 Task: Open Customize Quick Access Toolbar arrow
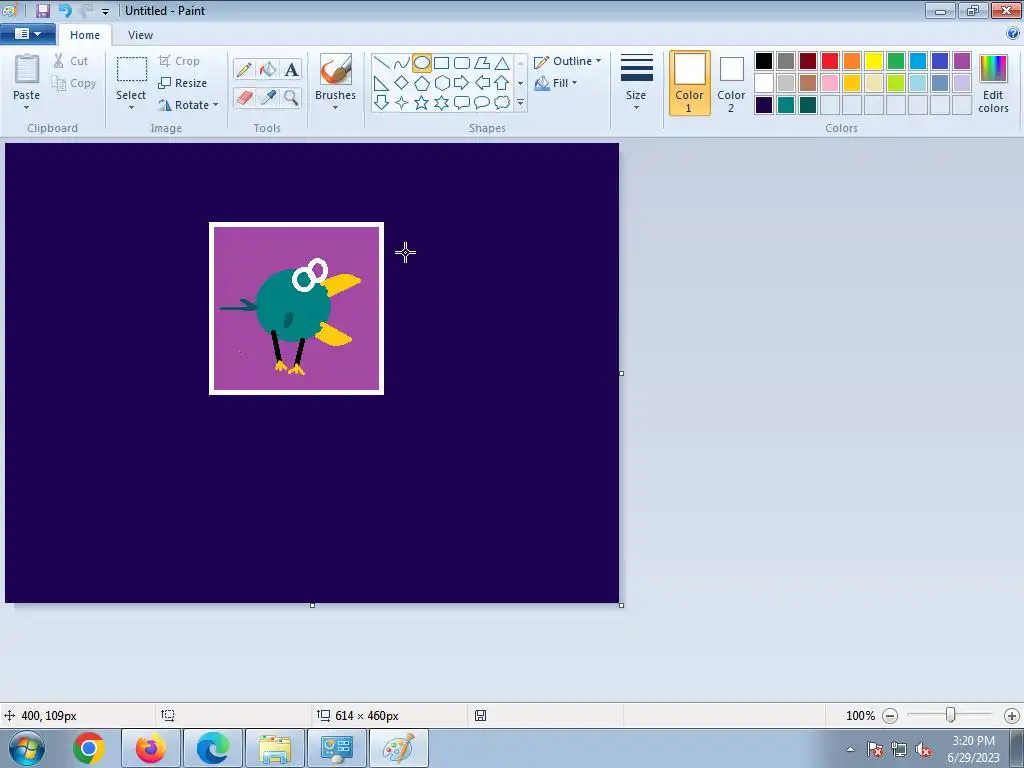tap(105, 11)
